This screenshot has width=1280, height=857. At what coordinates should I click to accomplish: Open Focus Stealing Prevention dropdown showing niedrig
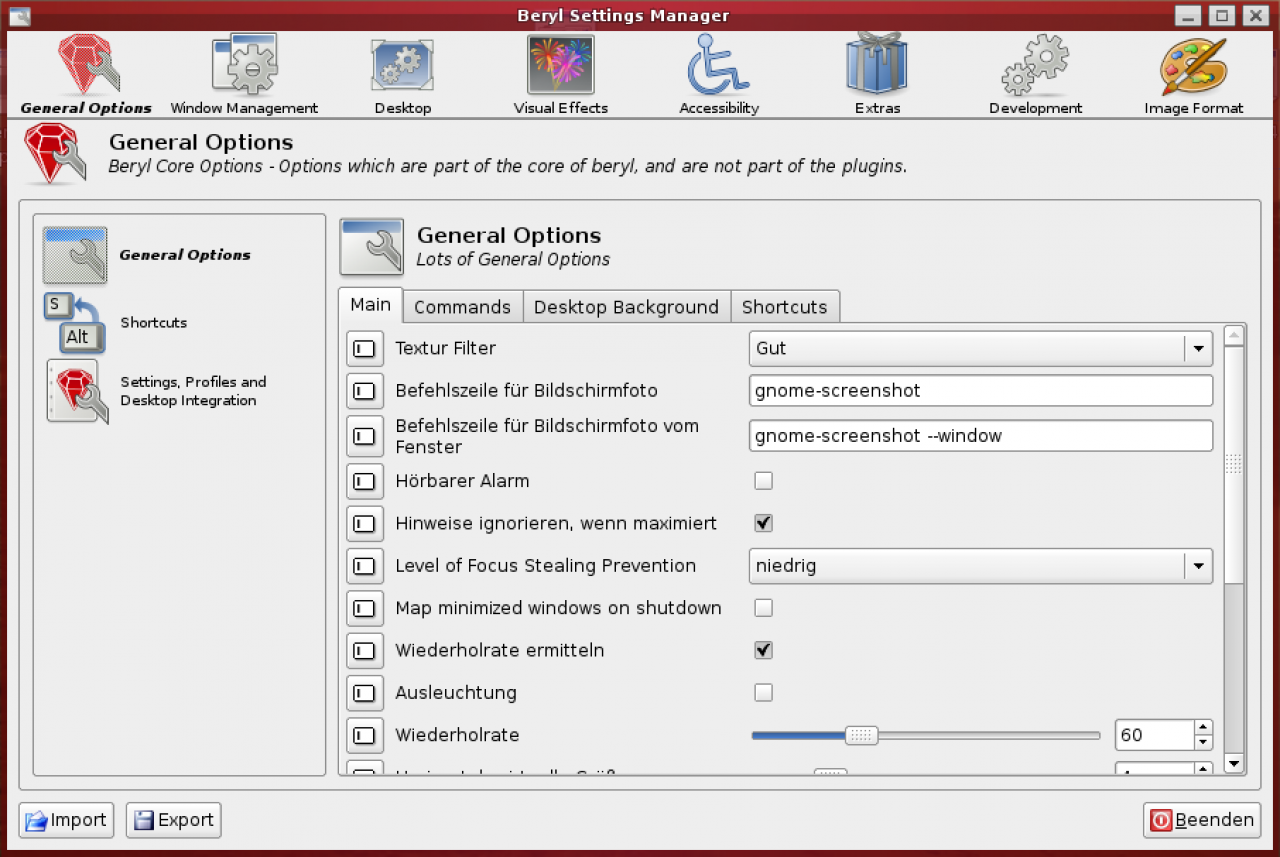pyautogui.click(x=981, y=566)
